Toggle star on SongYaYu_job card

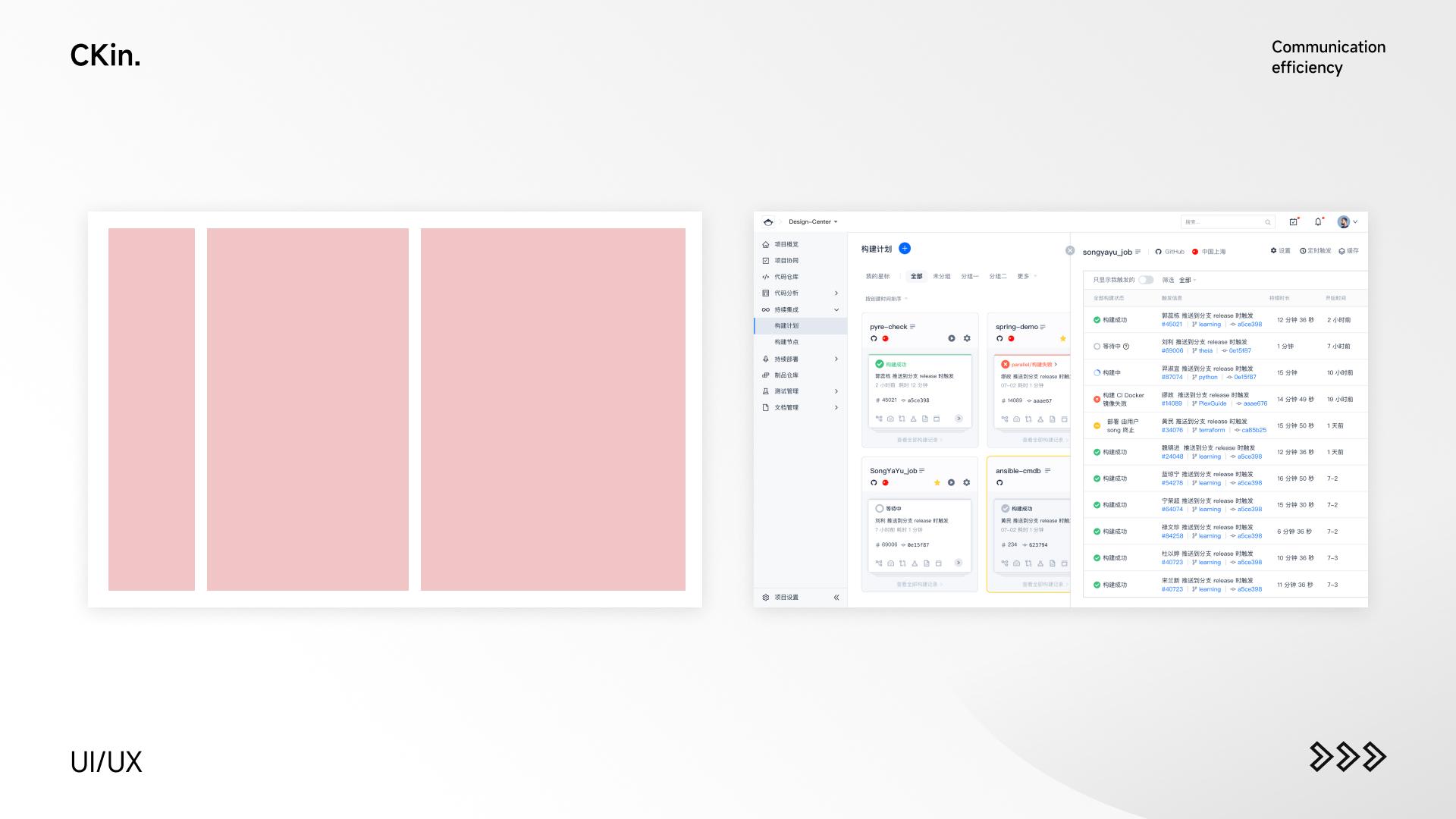937,482
